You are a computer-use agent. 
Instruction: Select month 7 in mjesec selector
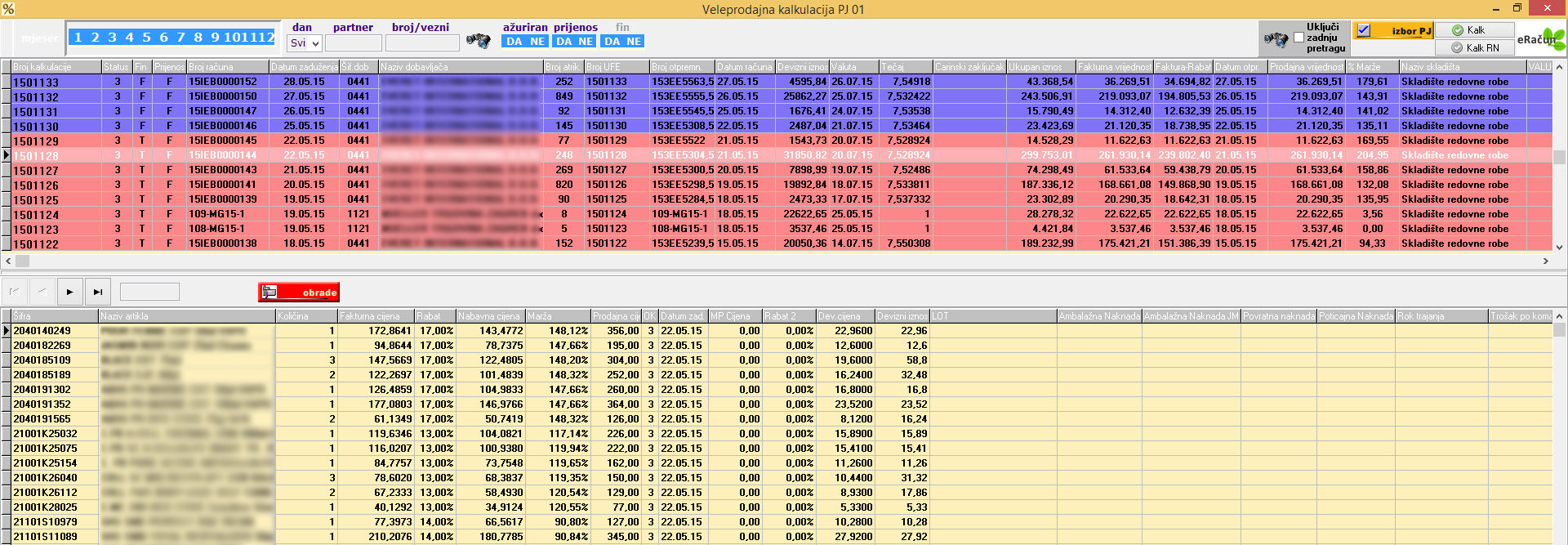tap(180, 38)
